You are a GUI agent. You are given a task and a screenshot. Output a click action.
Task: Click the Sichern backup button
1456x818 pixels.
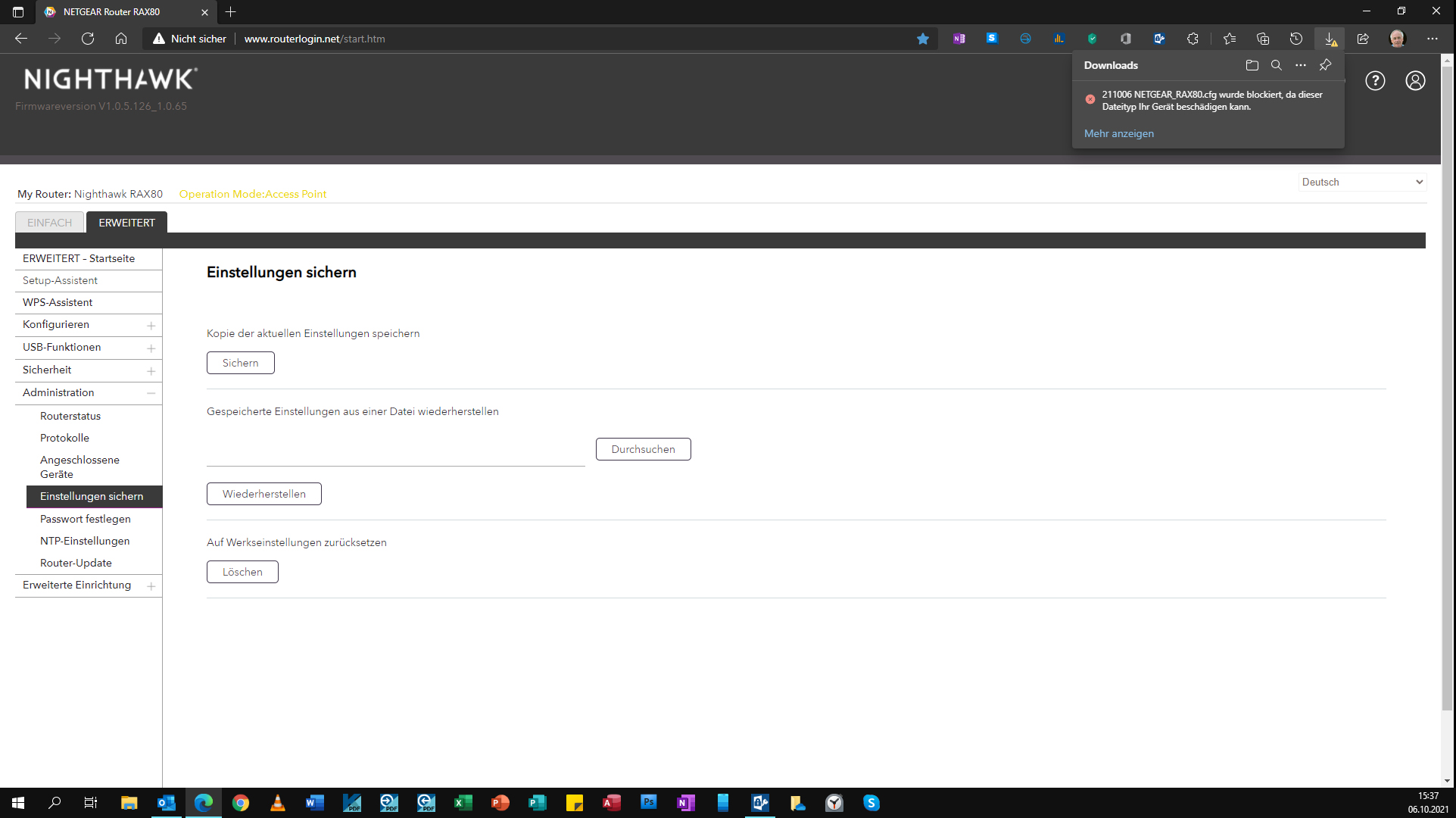240,363
